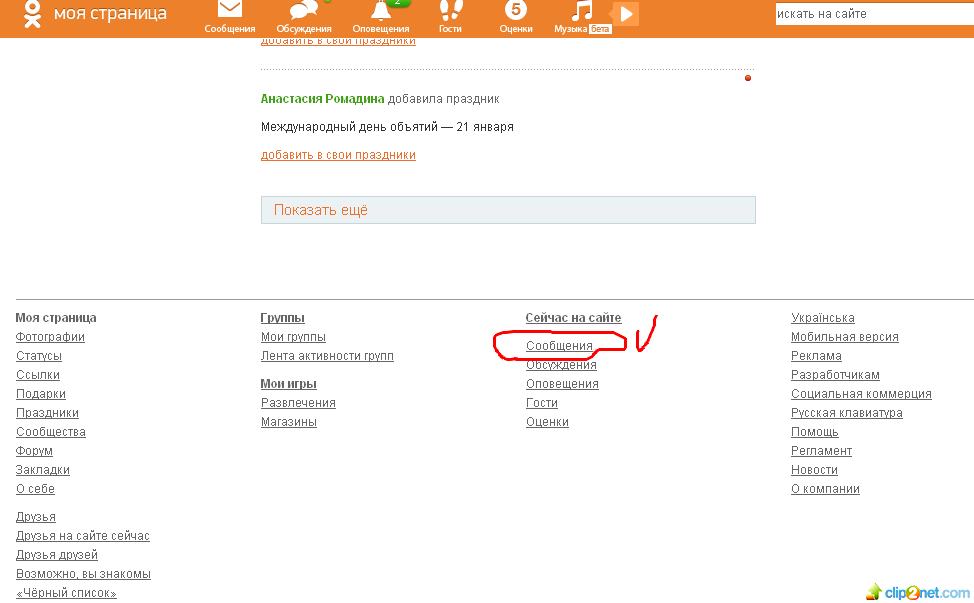Open Реклама footer link
The image size is (974, 603).
[x=816, y=356]
